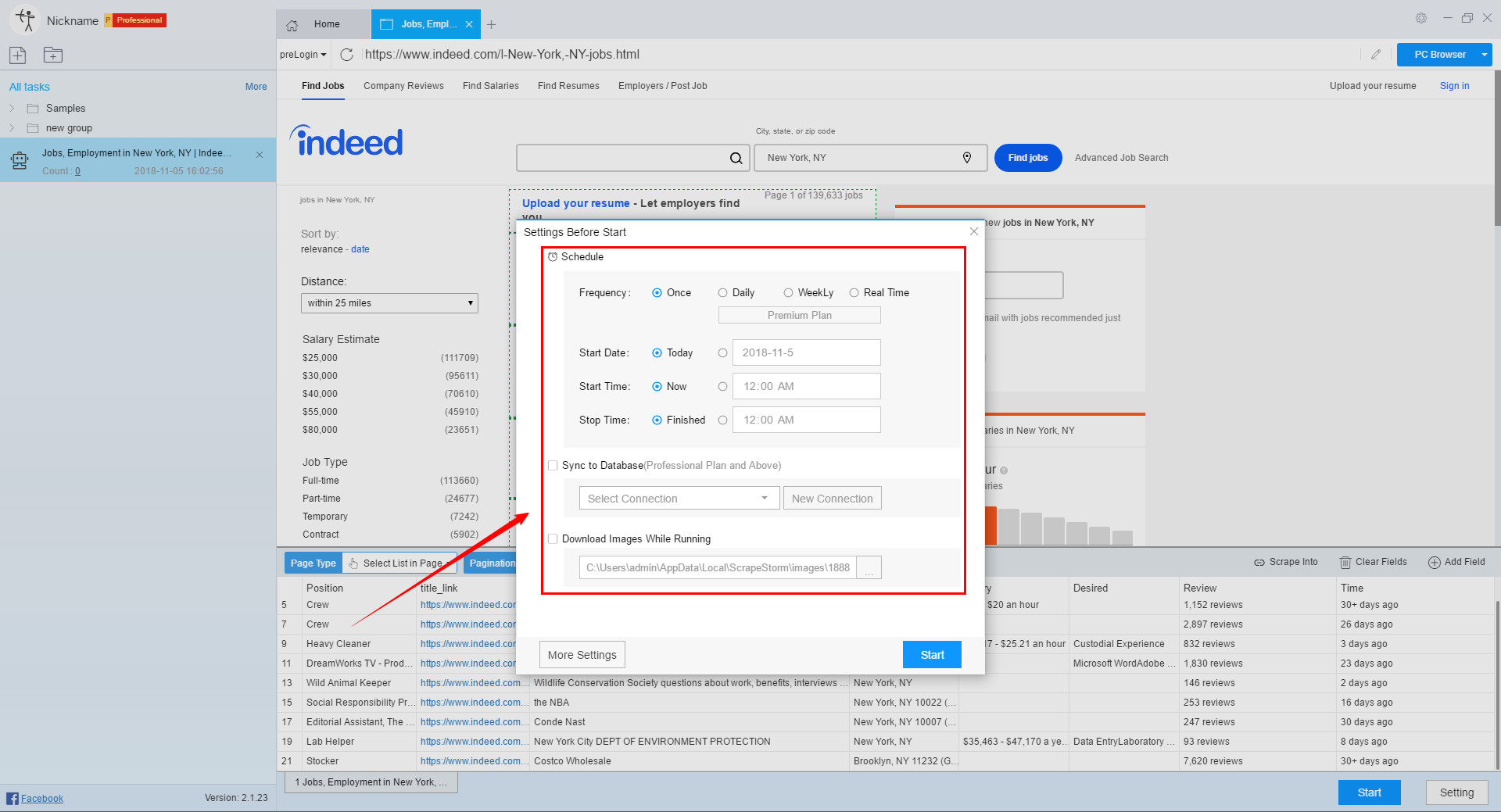Open Find Salaries tab
This screenshot has width=1501, height=812.
491,86
